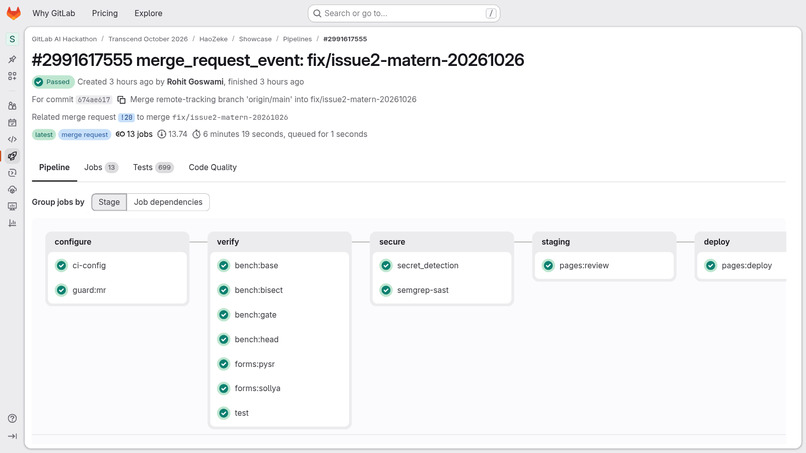806x453 pixels.
Task: Switch to the Pipeline tab
Action: click(54, 168)
